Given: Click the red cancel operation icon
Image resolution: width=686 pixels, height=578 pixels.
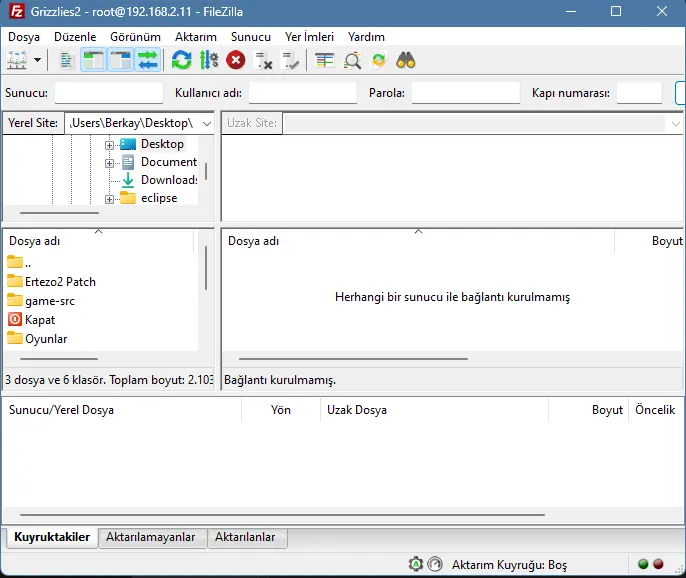Looking at the screenshot, I should [236, 60].
